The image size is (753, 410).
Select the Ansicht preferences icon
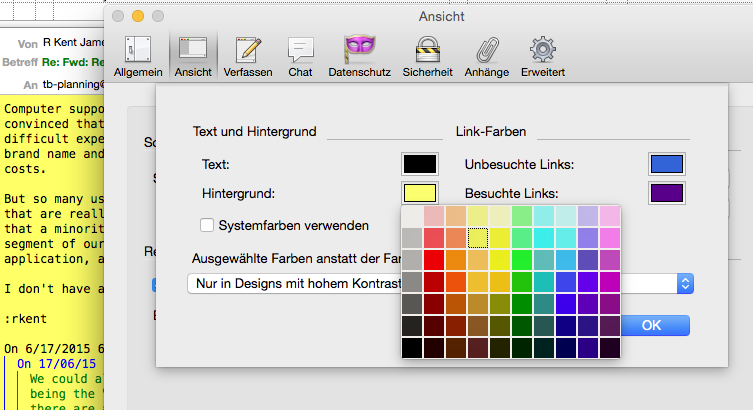click(192, 56)
